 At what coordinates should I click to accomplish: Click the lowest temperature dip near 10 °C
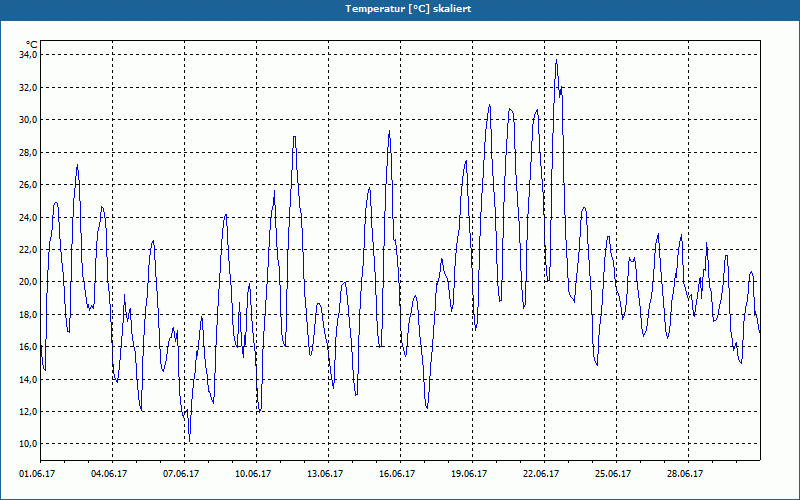(190, 441)
